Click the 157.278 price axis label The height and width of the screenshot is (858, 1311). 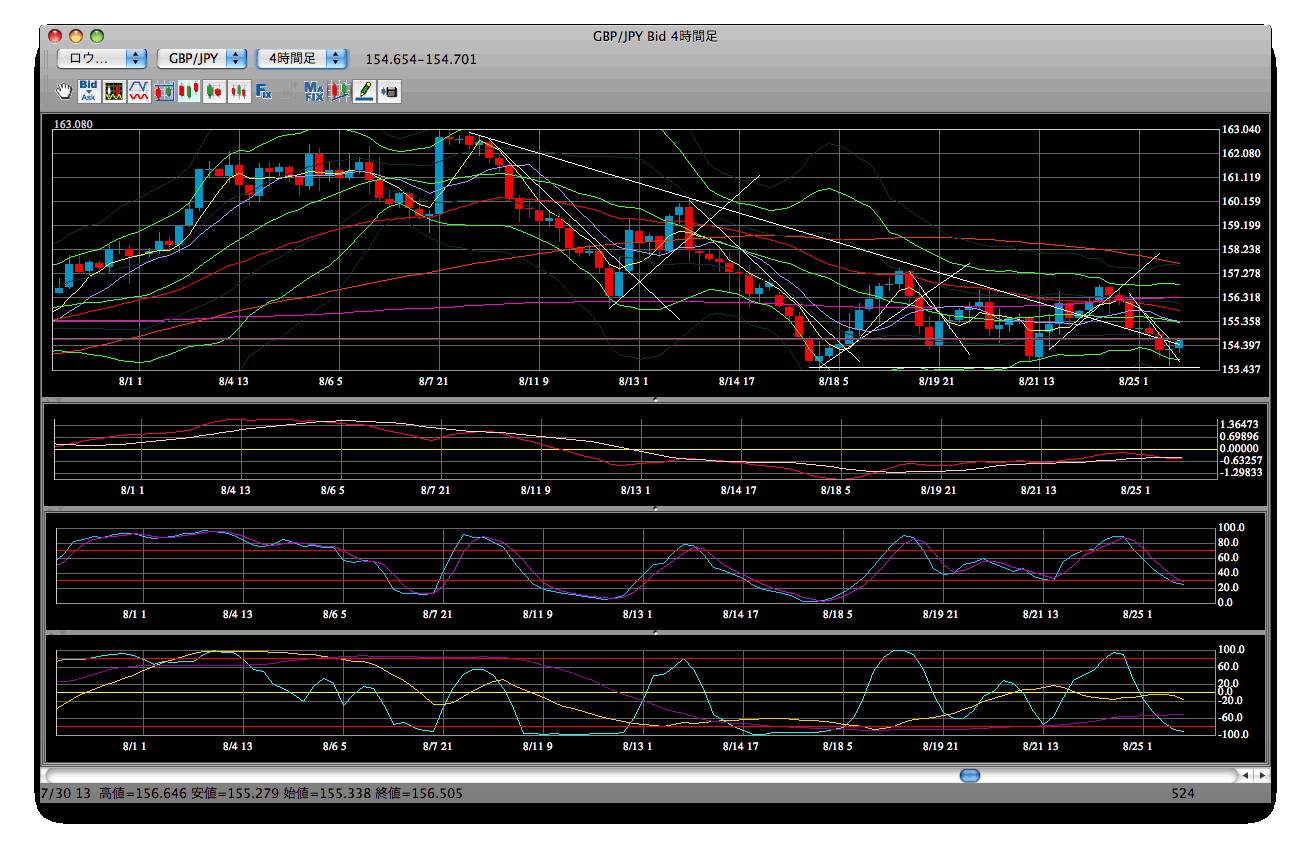click(x=1241, y=274)
